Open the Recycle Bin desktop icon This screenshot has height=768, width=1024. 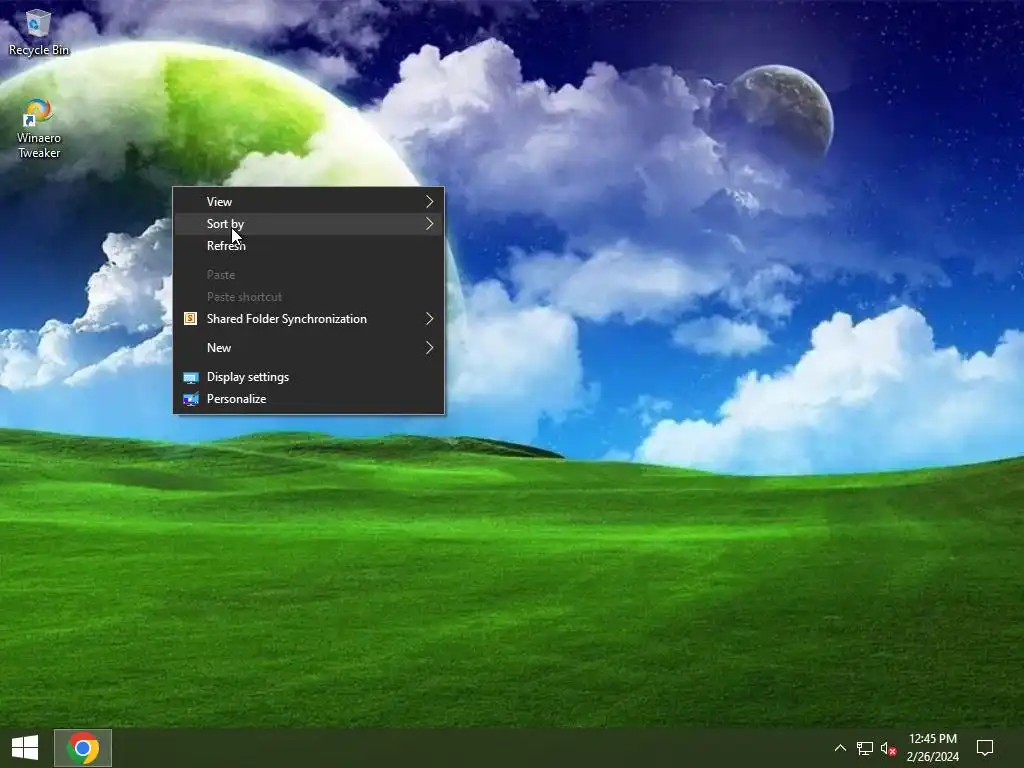click(39, 32)
